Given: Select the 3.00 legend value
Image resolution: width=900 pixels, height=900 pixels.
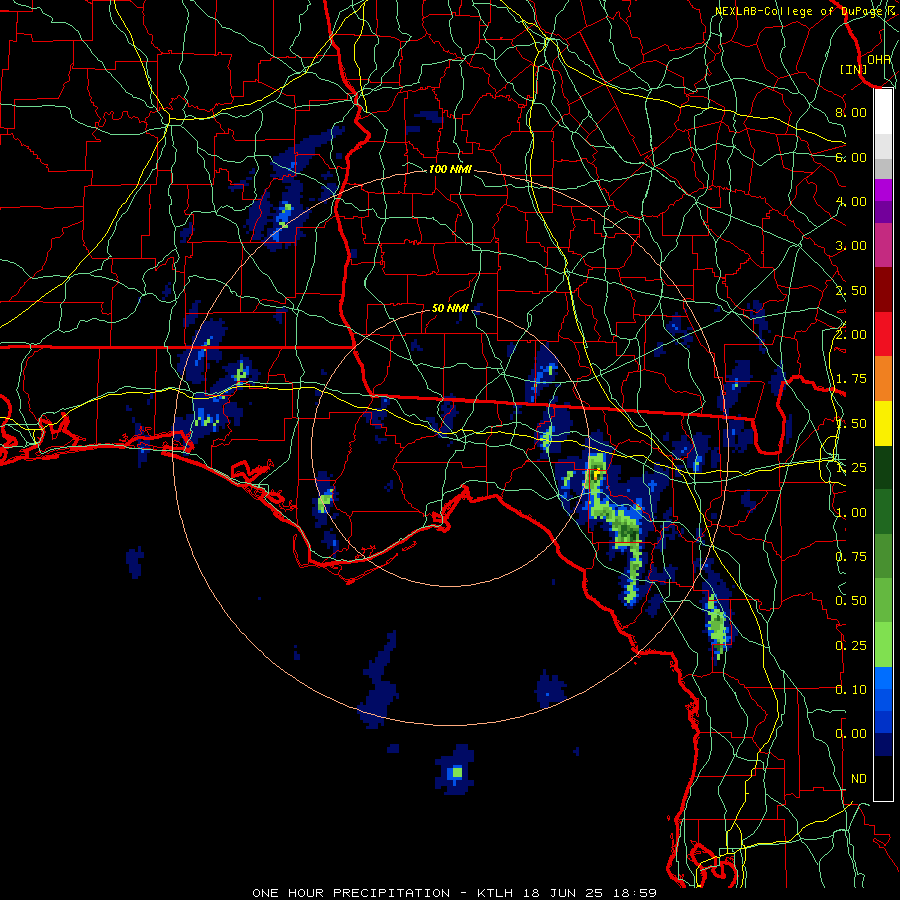Looking at the screenshot, I should point(851,246).
